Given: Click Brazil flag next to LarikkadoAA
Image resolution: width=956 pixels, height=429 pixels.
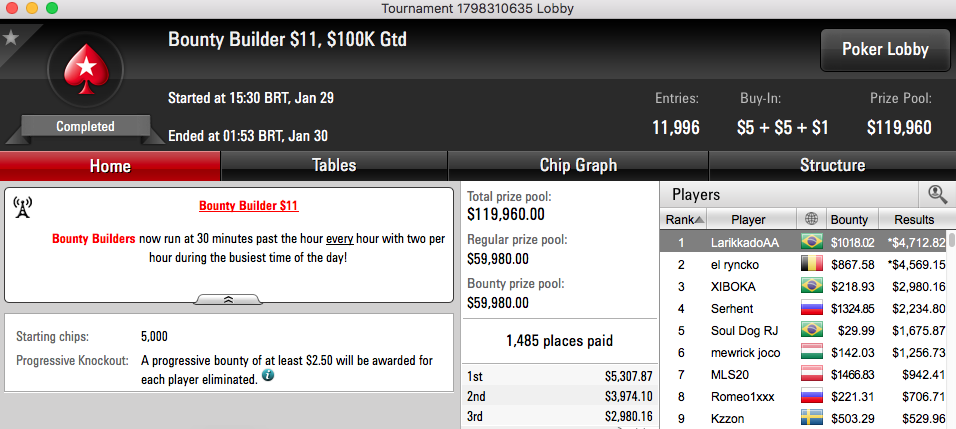Looking at the screenshot, I should (x=812, y=242).
